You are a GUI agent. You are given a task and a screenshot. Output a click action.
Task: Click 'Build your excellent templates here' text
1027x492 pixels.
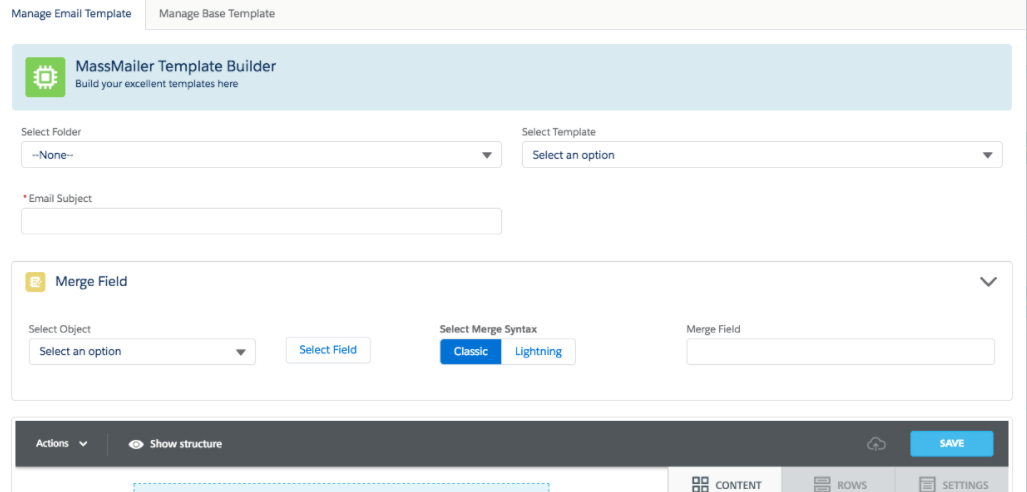[157, 84]
